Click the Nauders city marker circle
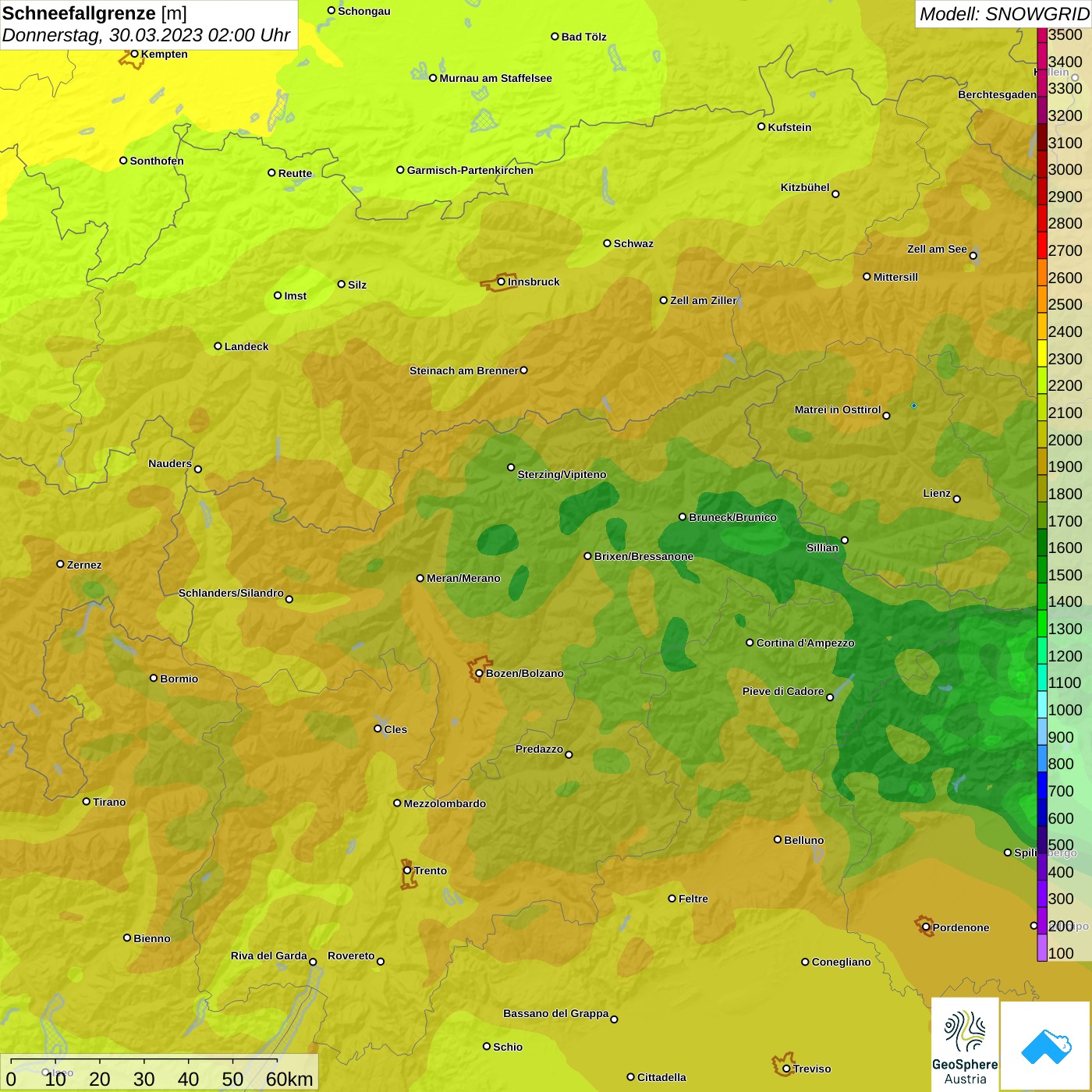 [198, 470]
